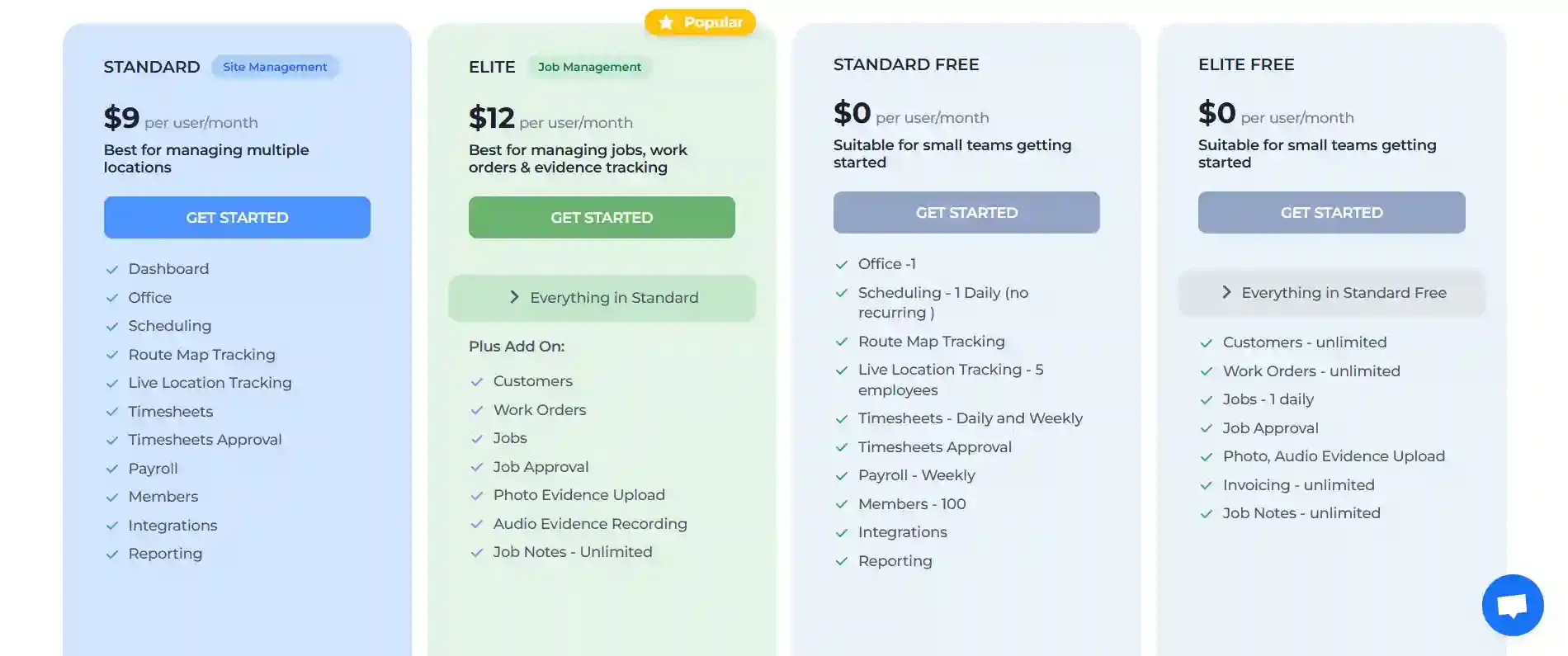
Task: Click the star icon on Popular badge
Action: tap(666, 22)
